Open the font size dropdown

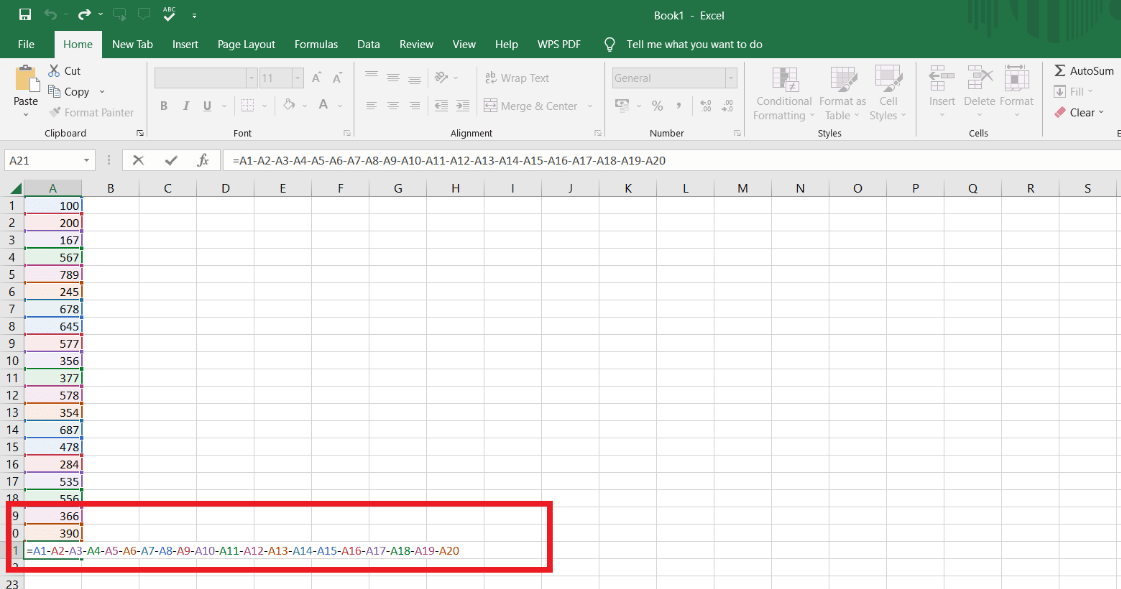297,78
